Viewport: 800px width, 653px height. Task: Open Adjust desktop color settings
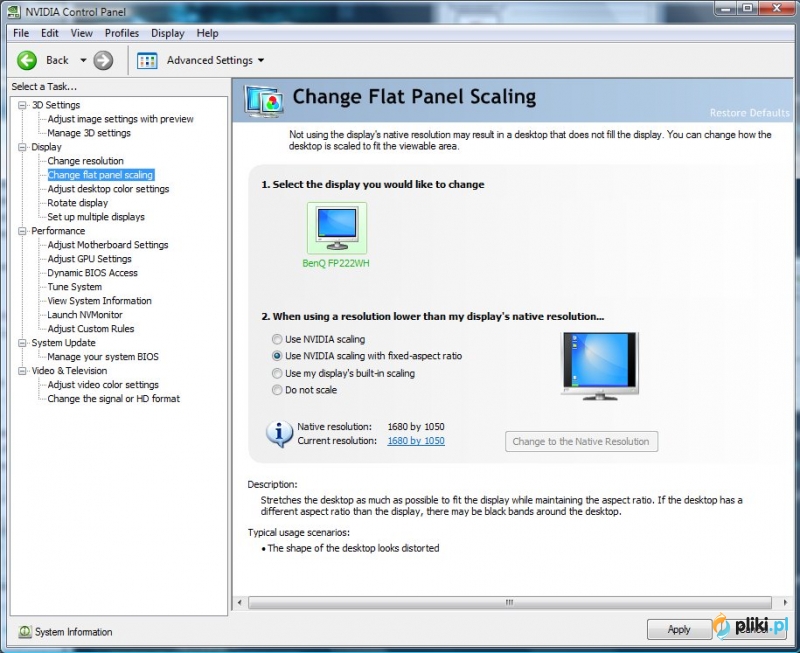pyautogui.click(x=108, y=189)
